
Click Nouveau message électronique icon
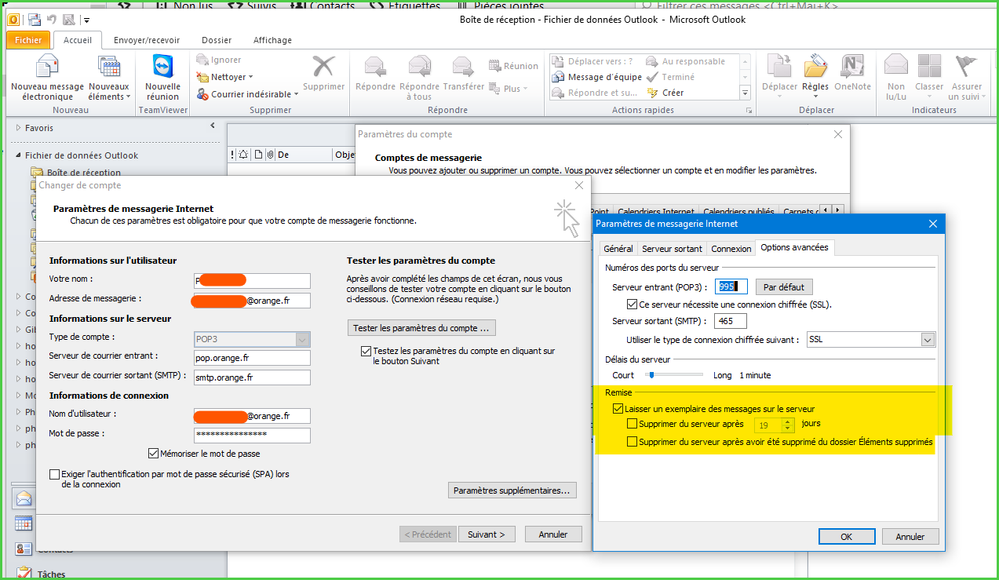tap(47, 68)
